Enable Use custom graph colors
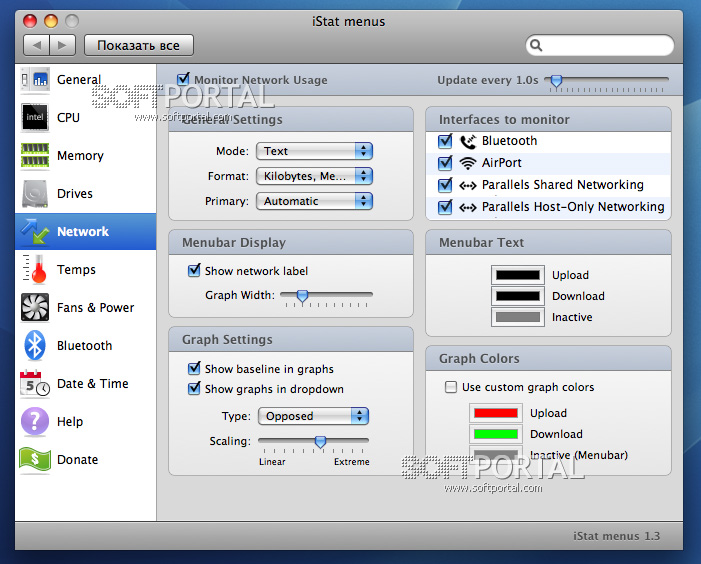Screen dimensions: 701x564 click(451, 387)
